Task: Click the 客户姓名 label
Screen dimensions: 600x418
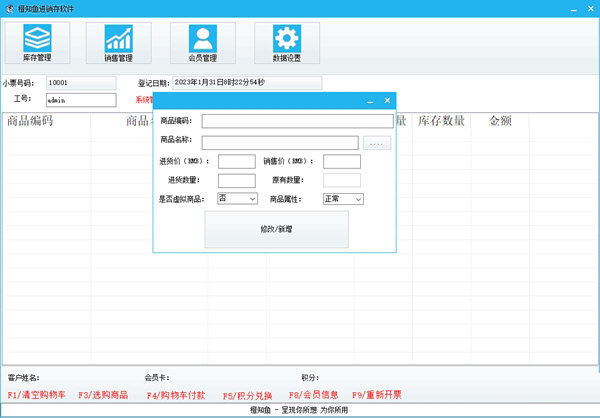Action: [23, 378]
